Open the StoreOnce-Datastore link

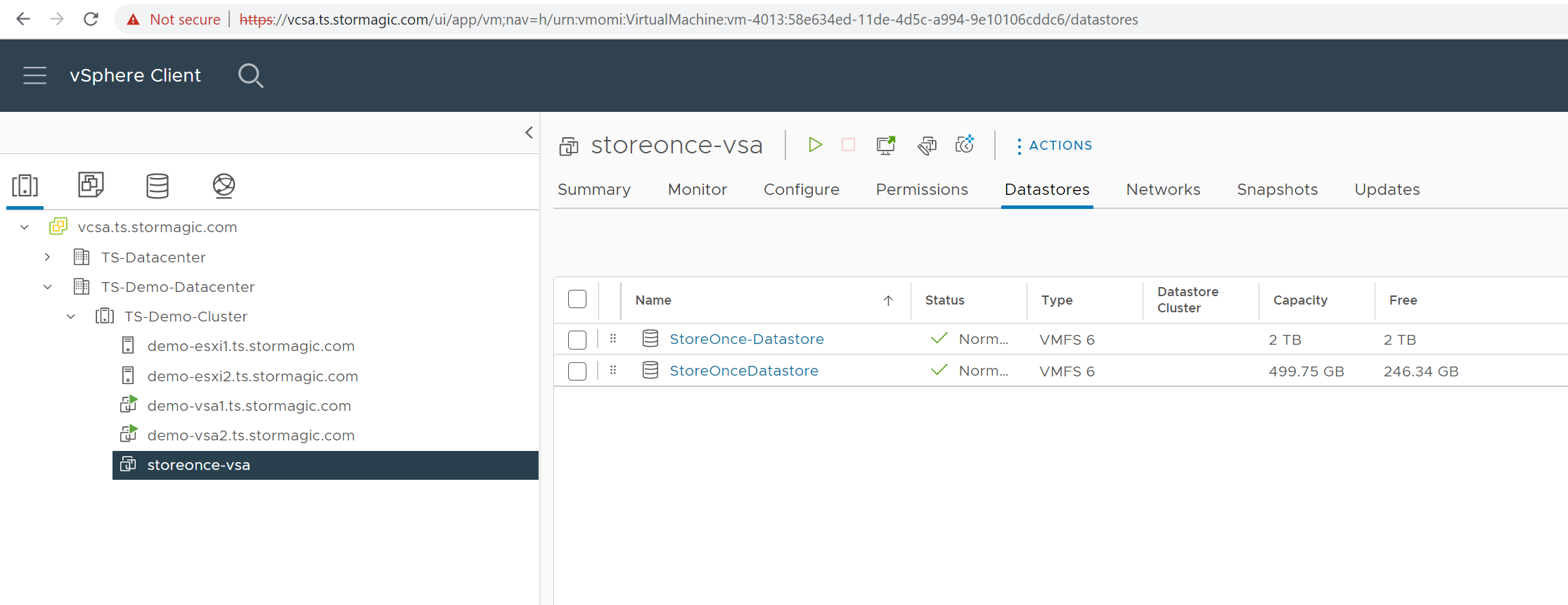[747, 339]
